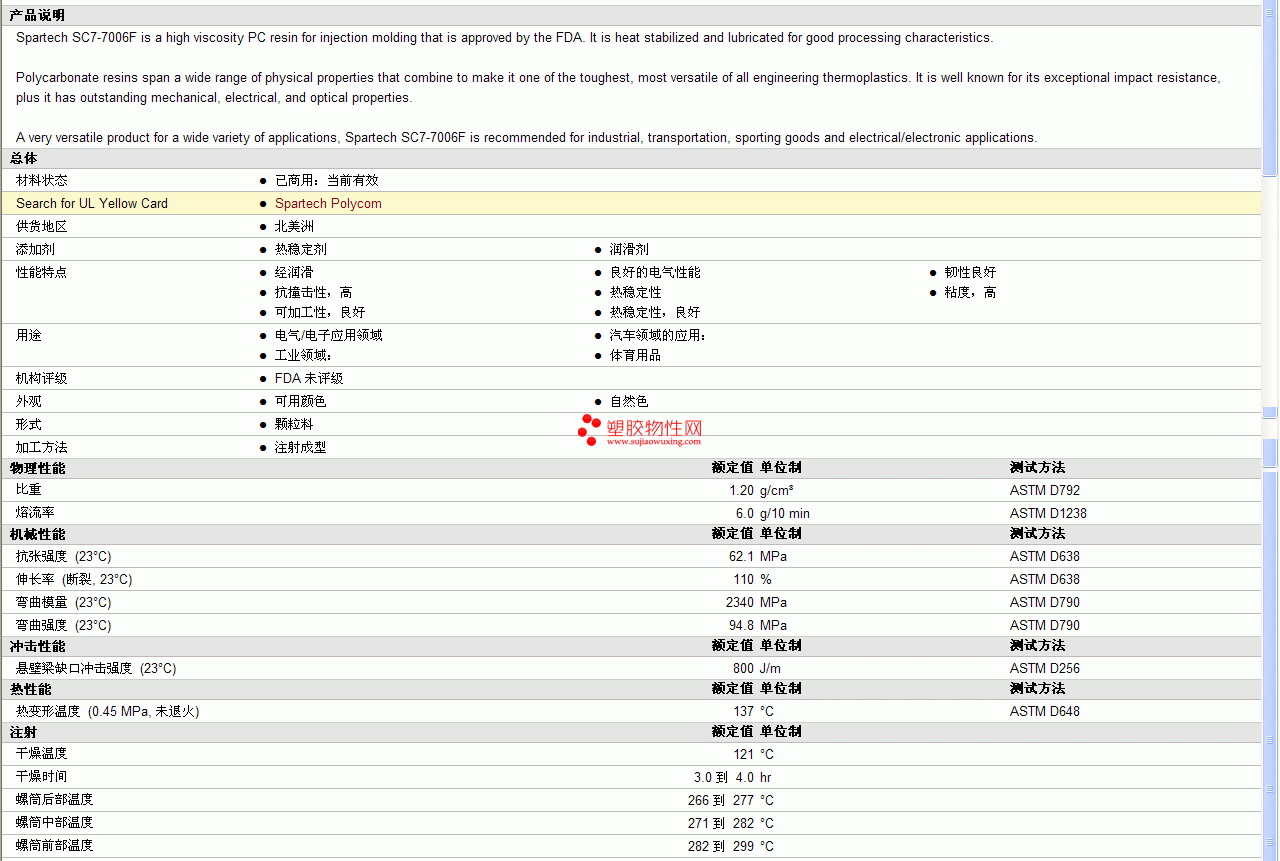Click the 热稳定剂 additive entry
Image resolution: width=1280 pixels, height=861 pixels.
pyautogui.click(x=301, y=249)
